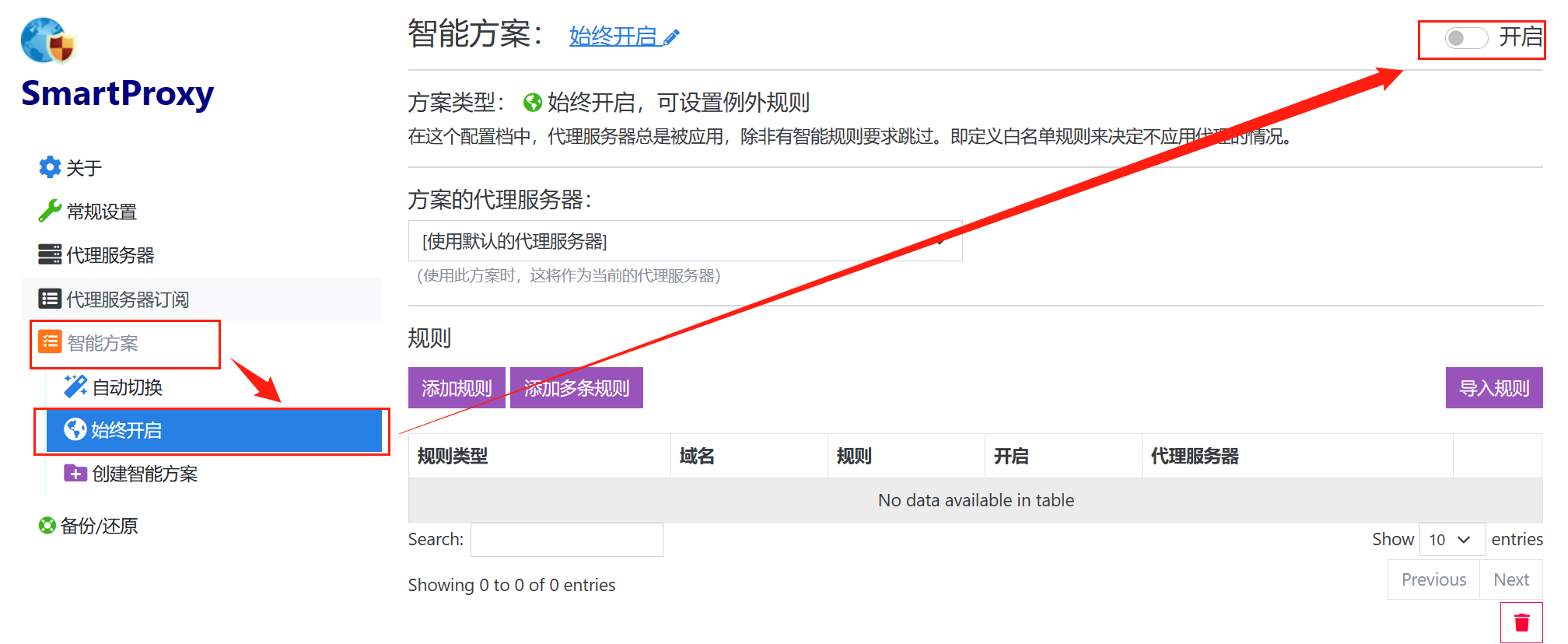Click the 创建智能方案 folder-plus icon
The image size is (1568, 644).
click(75, 473)
